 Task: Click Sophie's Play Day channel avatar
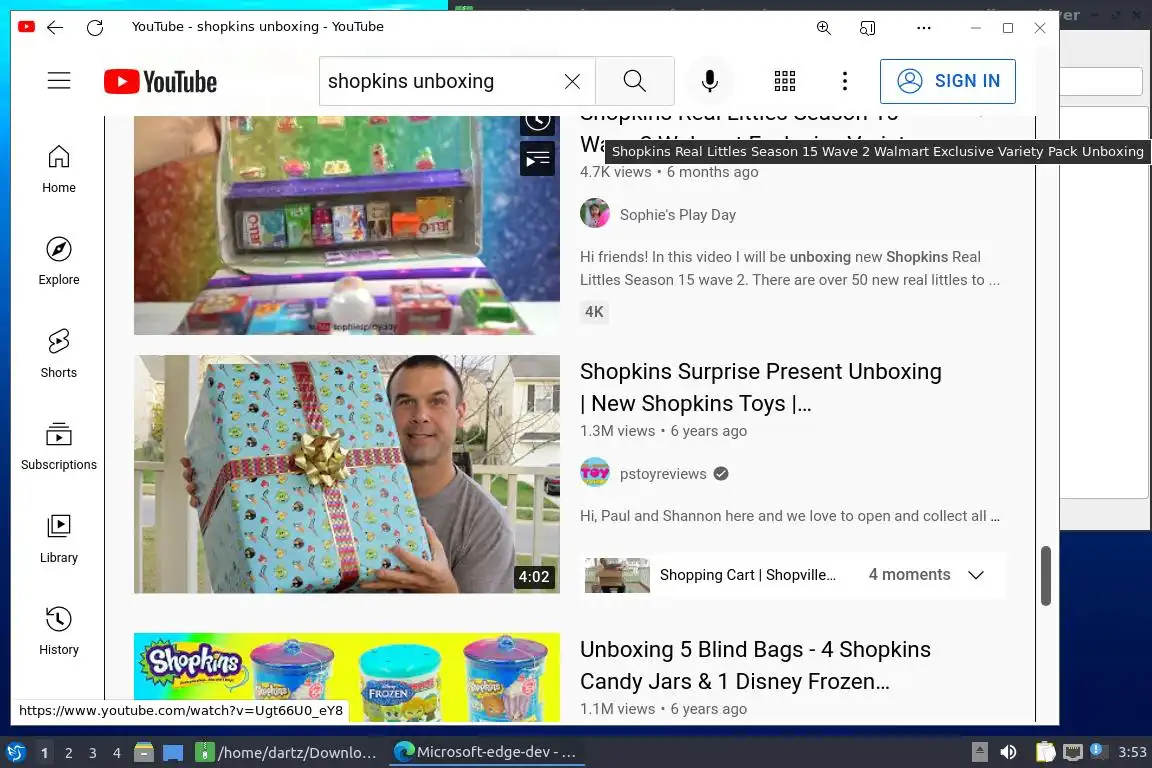(594, 213)
